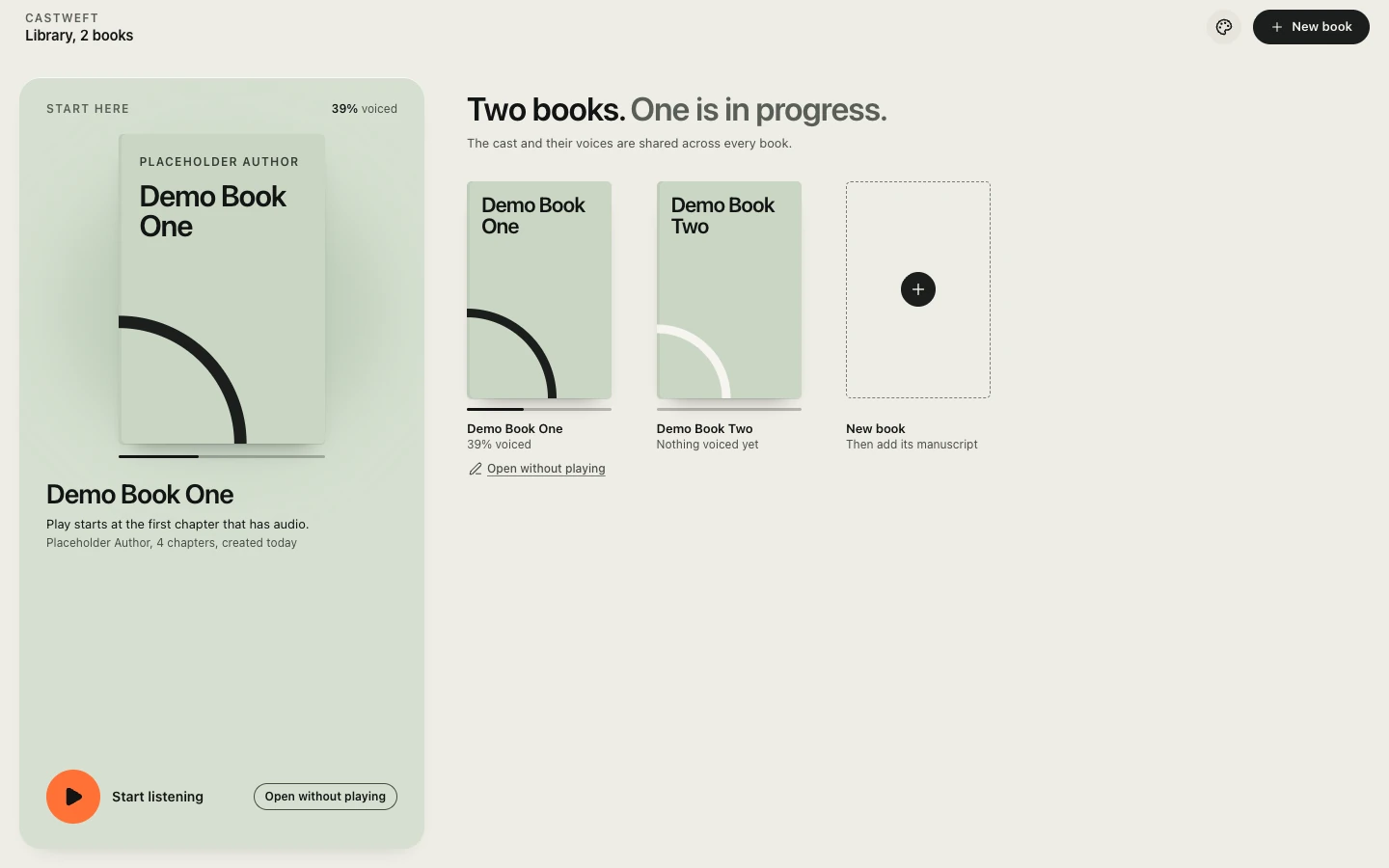The image size is (1389, 868).
Task: Click the '39% voiced' badge in the featured card
Action: coord(365,109)
